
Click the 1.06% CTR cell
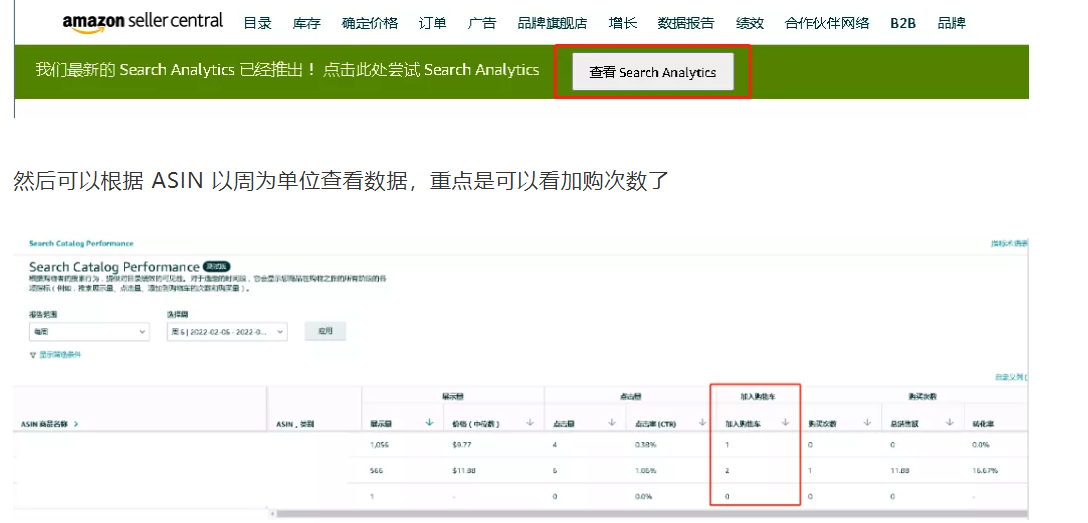tap(645, 471)
